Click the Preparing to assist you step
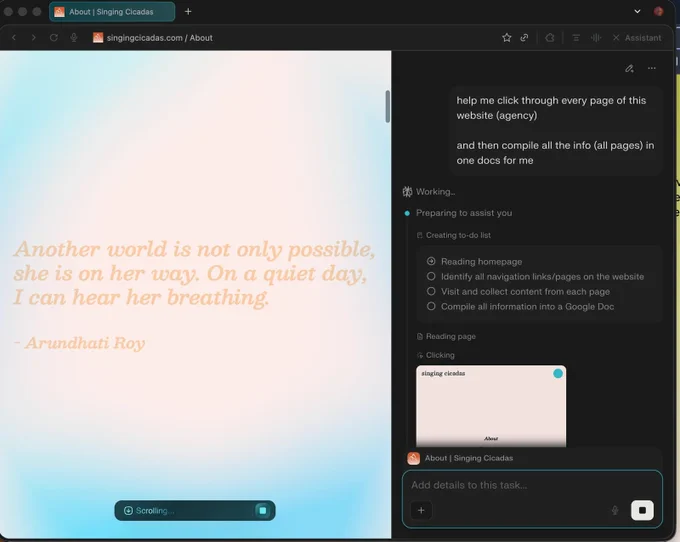680x542 pixels. point(464,213)
